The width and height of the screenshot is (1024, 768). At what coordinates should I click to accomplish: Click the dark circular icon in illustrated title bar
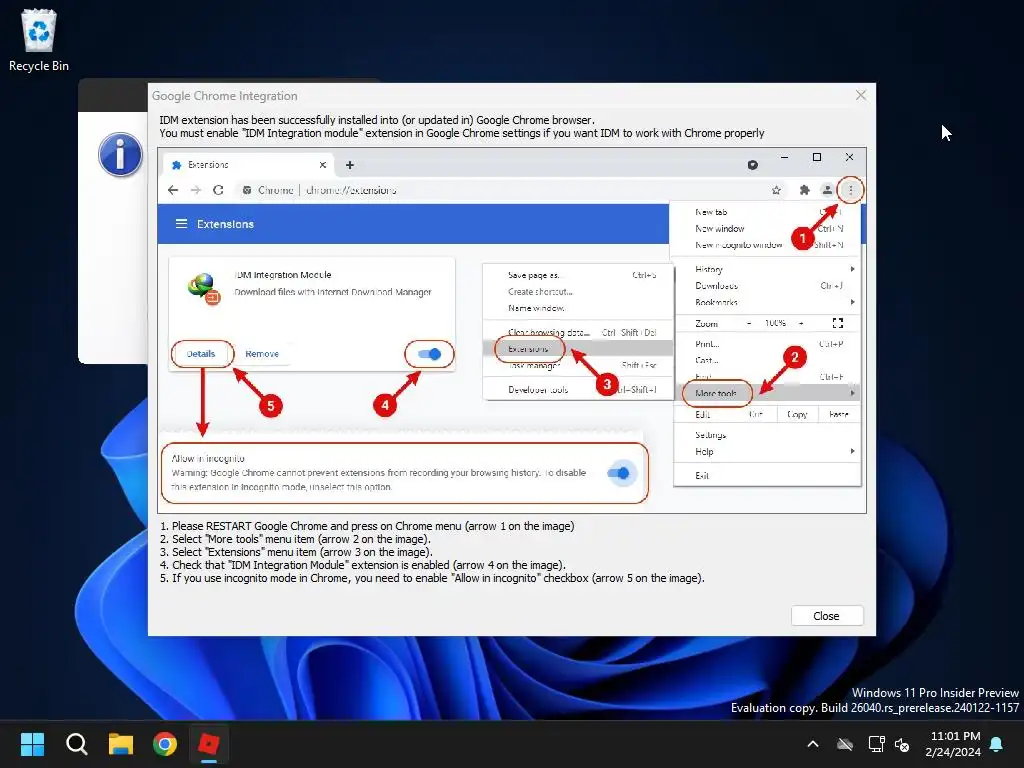[x=753, y=165]
